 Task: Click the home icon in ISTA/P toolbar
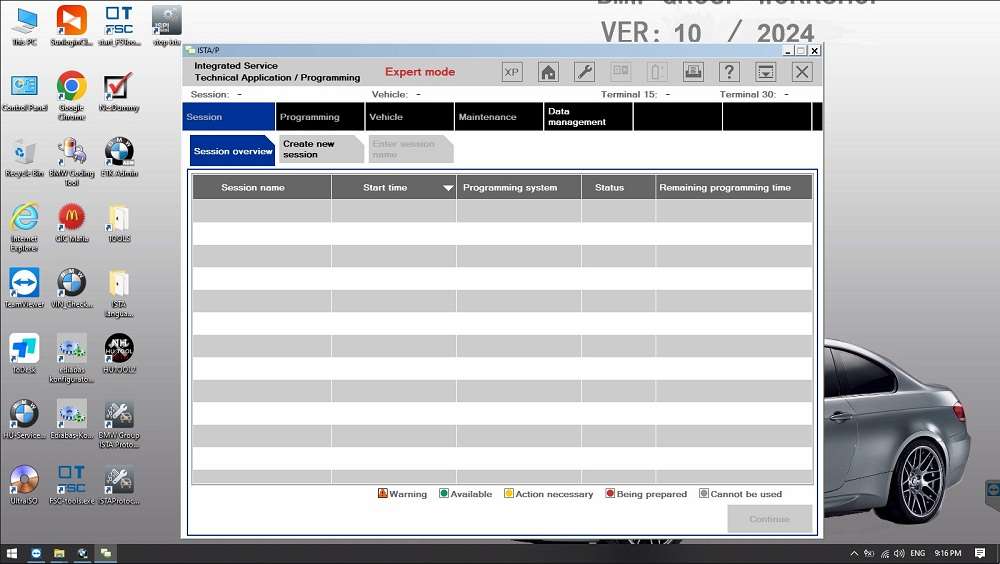[x=548, y=72]
